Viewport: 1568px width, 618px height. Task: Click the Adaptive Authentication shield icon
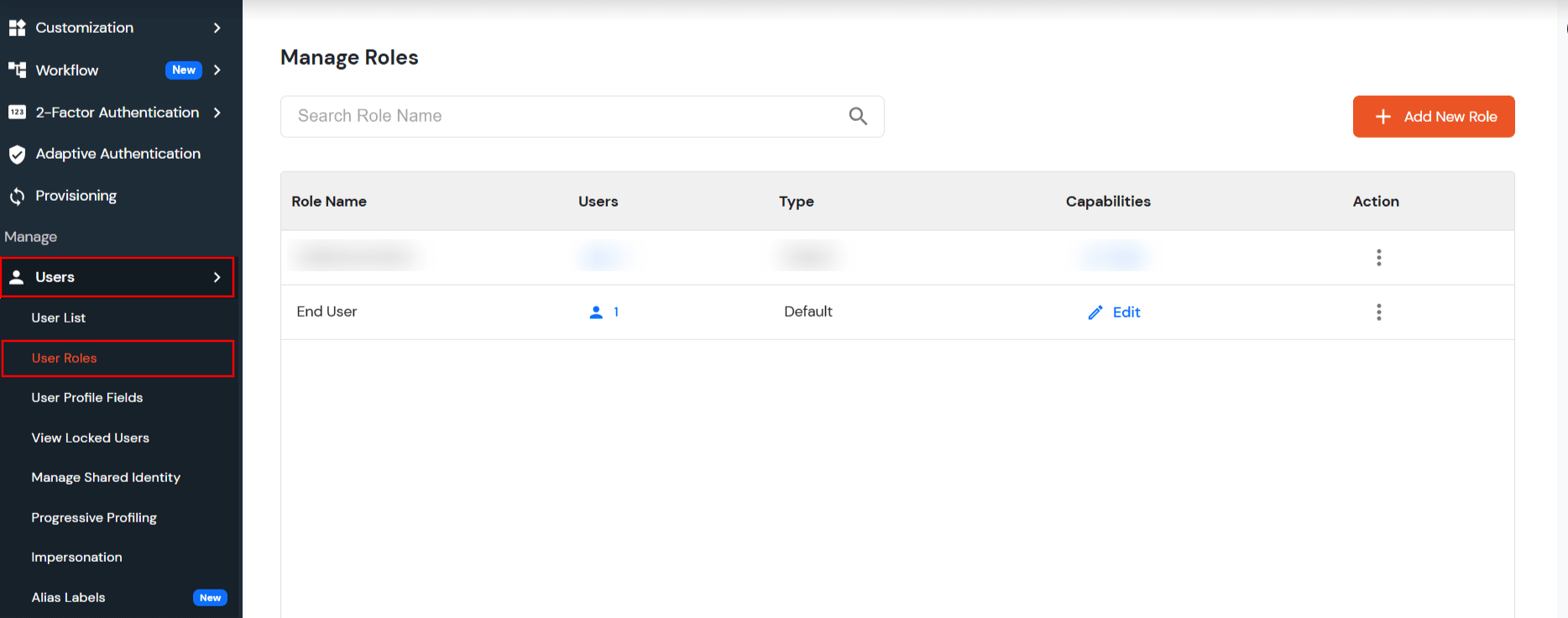pos(17,154)
